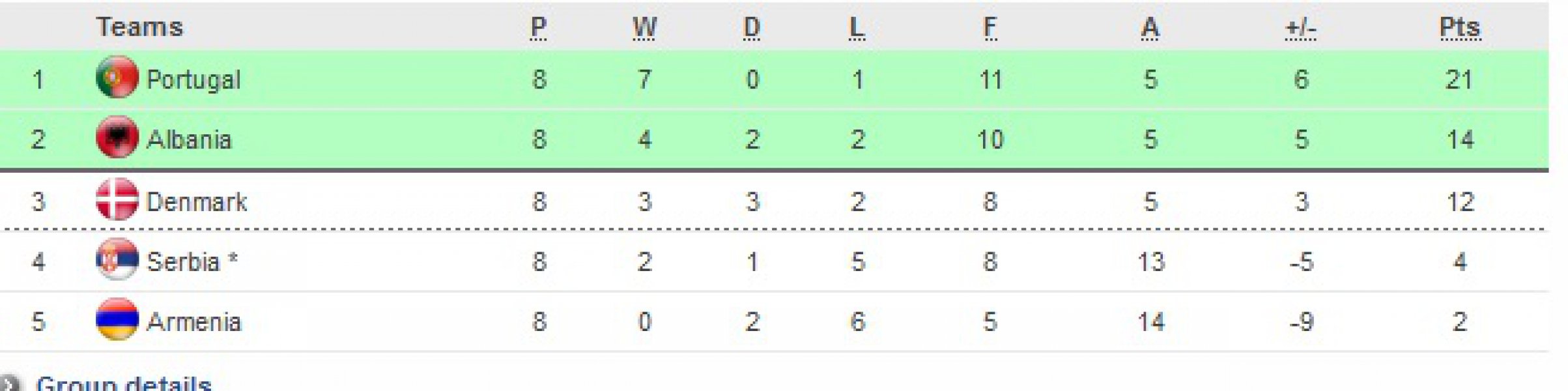
Task: Open the Group details link
Action: [x=124, y=383]
